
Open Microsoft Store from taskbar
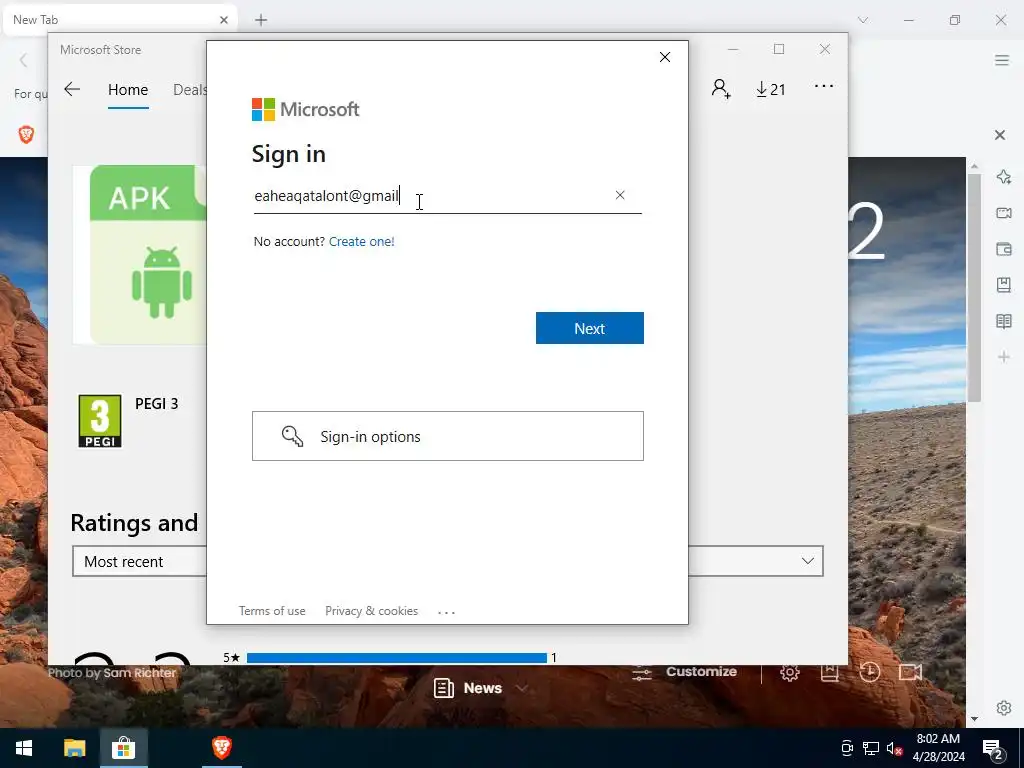point(123,748)
